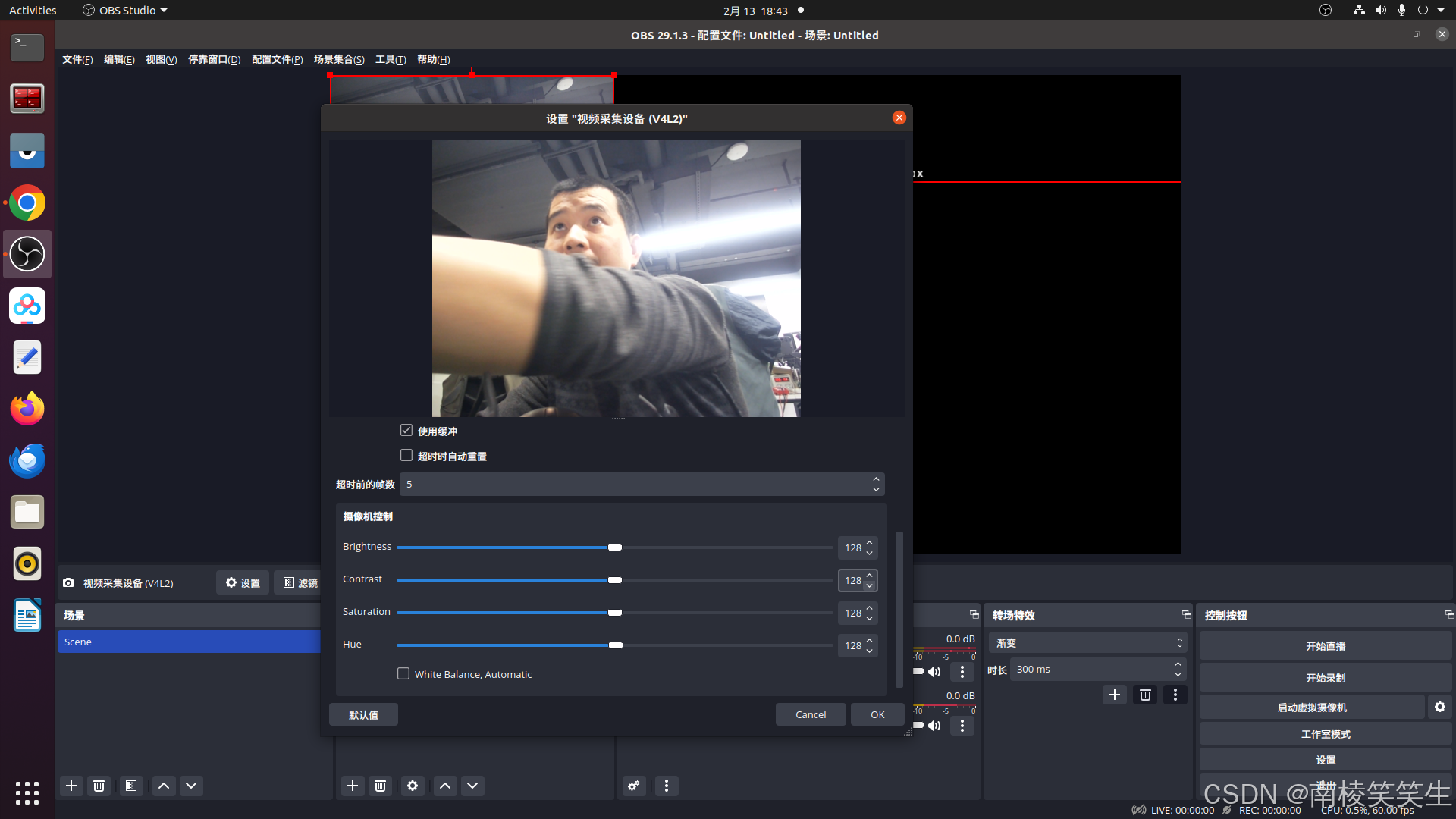Open the 文件(F) menu

[77, 59]
